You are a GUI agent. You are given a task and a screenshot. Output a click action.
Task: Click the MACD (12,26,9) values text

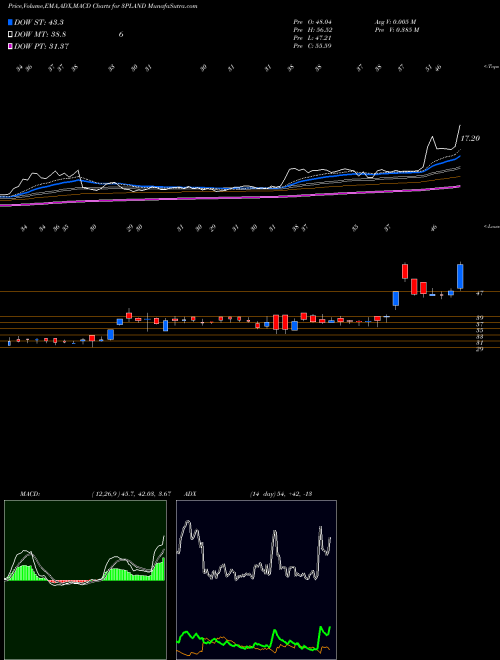pyautogui.click(x=131, y=494)
